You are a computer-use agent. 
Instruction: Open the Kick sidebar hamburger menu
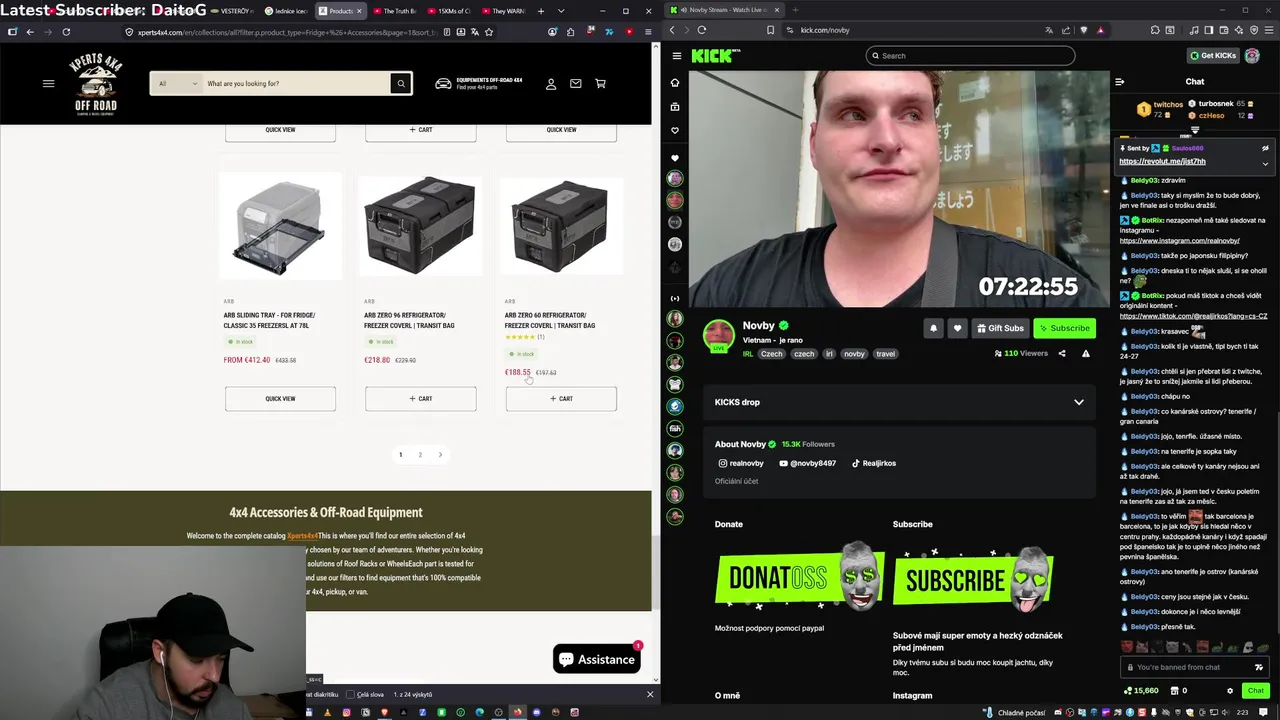[677, 56]
